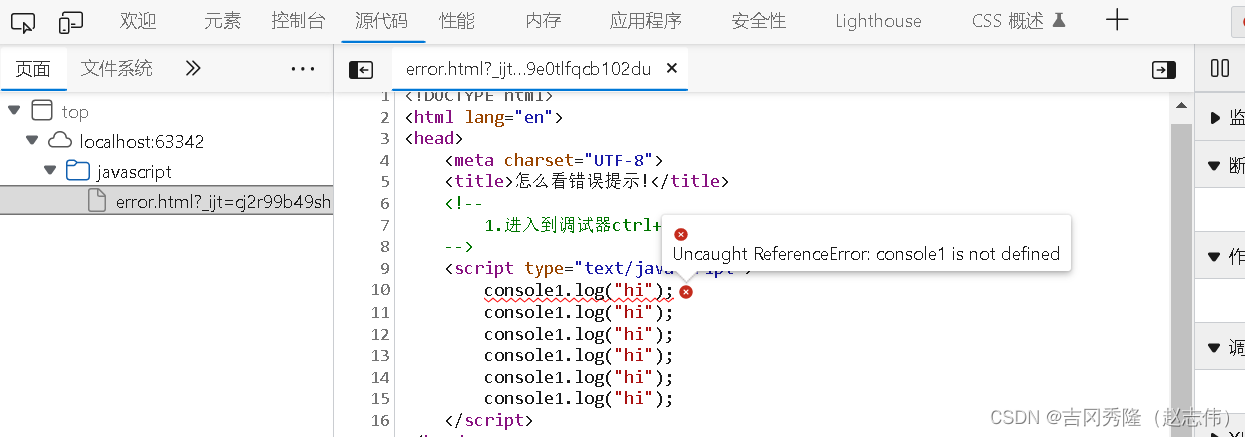
Task: Activate the inspect element picker icon
Action: [x=24, y=21]
